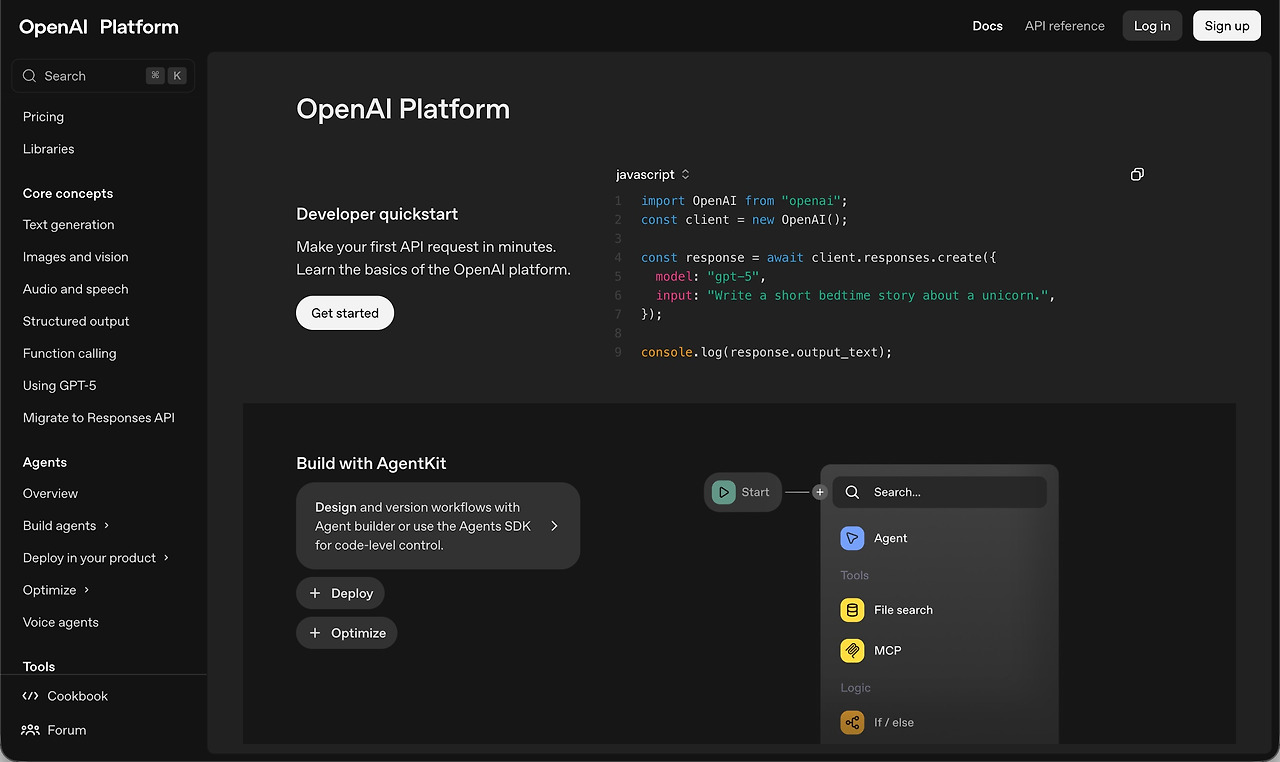Image resolution: width=1280 pixels, height=762 pixels.
Task: Switch to the Docs tab
Action: coord(988,26)
